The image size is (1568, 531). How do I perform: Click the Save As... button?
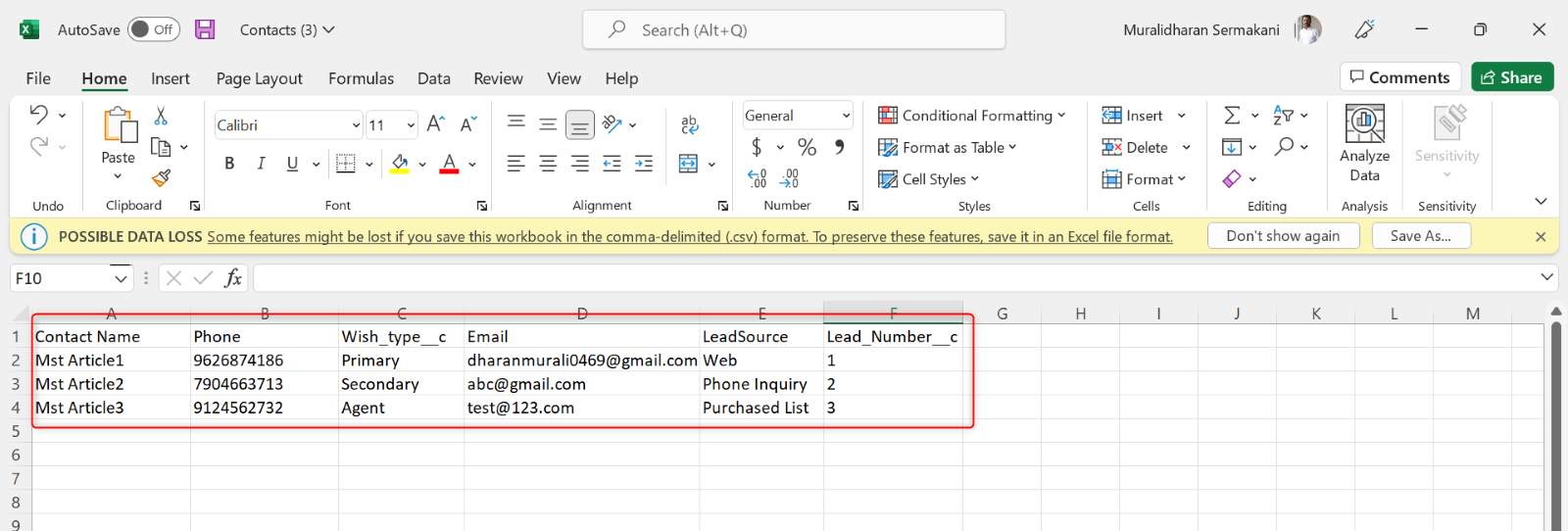click(1419, 236)
